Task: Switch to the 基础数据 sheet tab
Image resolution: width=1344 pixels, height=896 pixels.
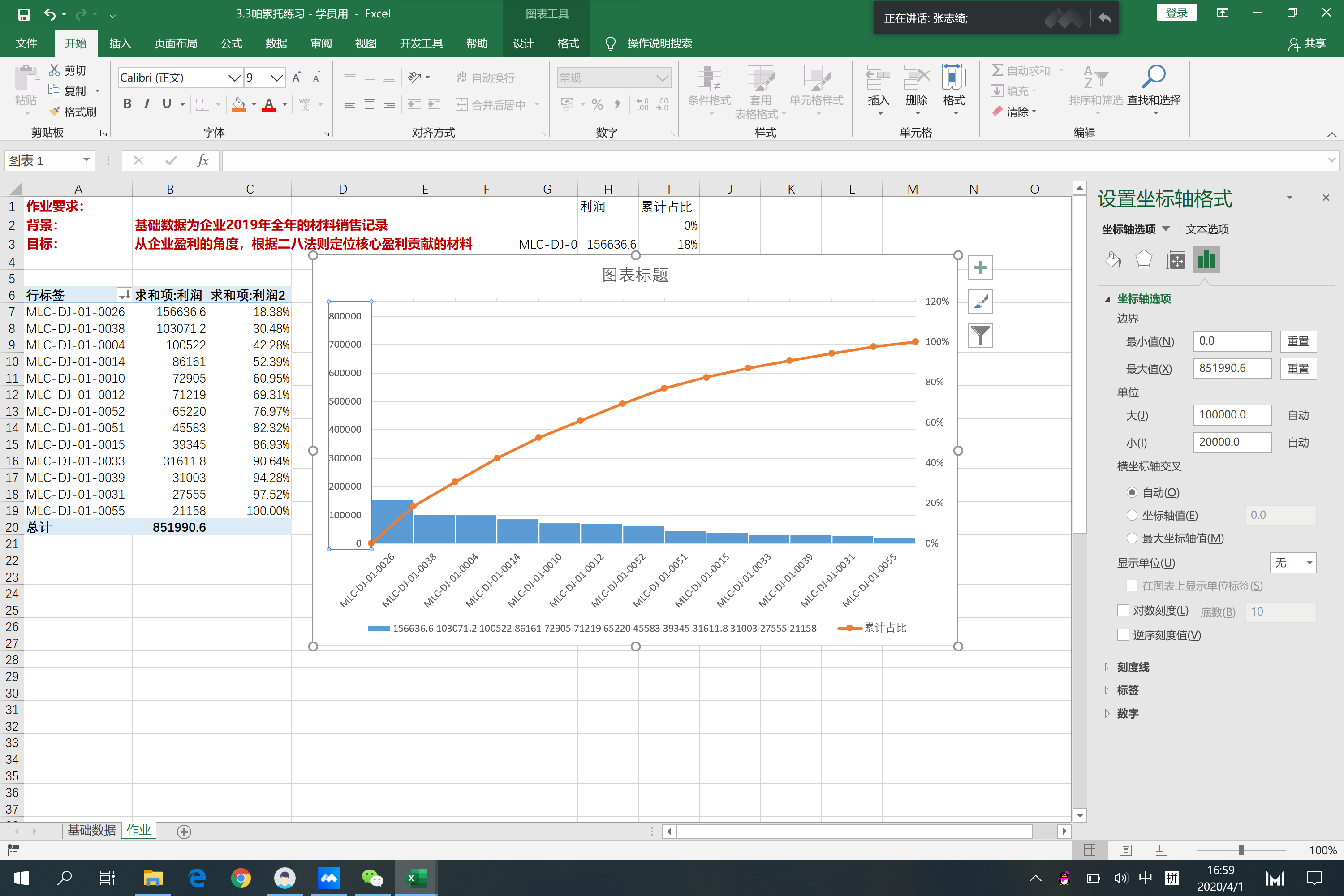Action: [x=91, y=830]
